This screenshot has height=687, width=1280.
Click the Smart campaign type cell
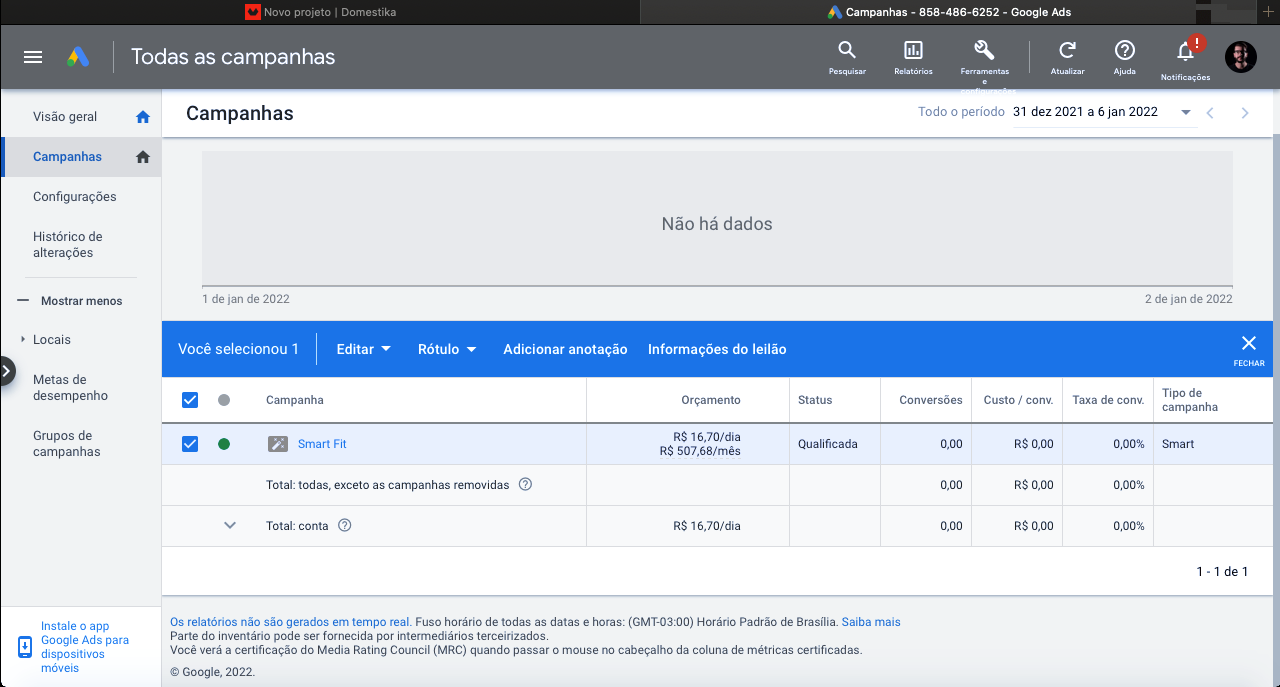coord(1178,444)
